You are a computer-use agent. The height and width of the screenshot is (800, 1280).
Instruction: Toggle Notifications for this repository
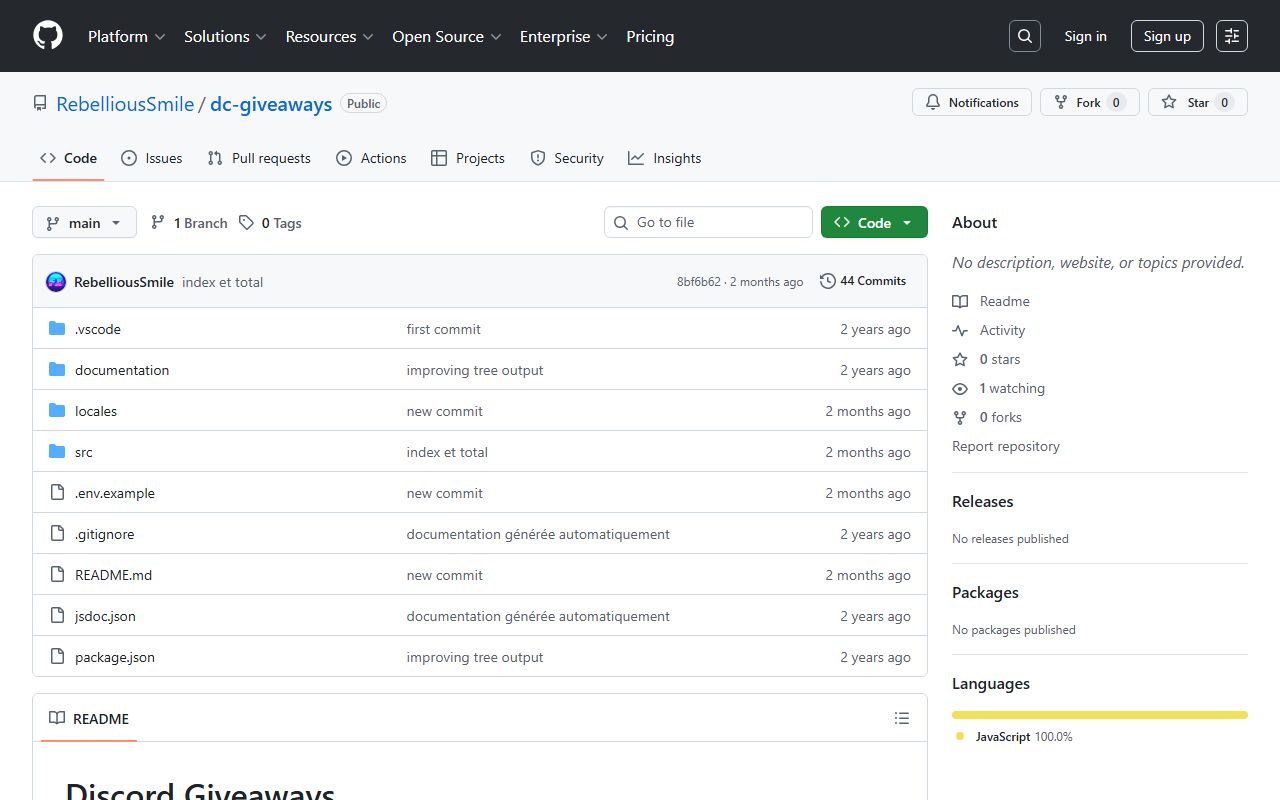[x=971, y=102]
